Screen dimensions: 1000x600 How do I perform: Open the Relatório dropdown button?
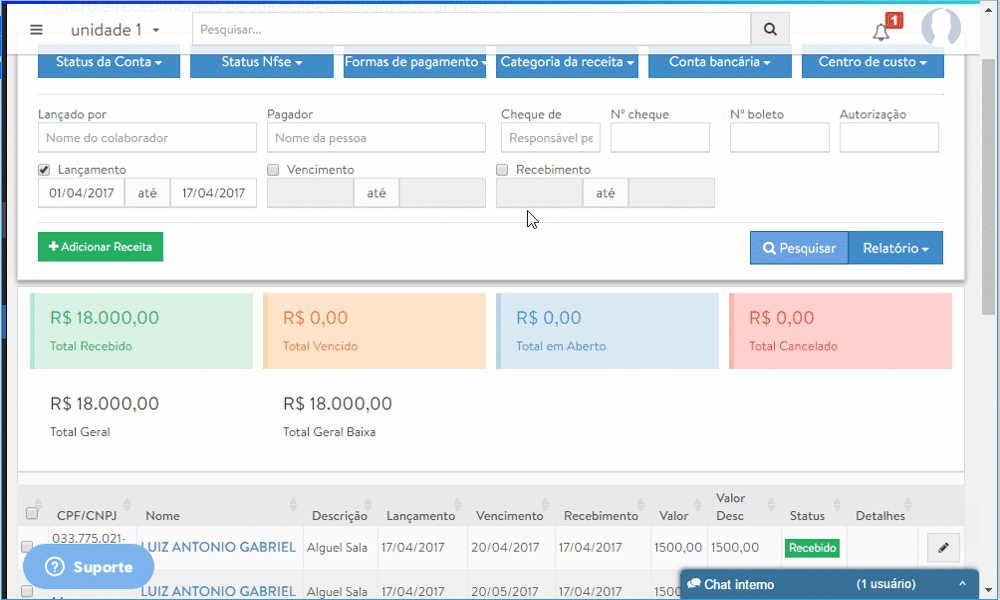point(895,248)
